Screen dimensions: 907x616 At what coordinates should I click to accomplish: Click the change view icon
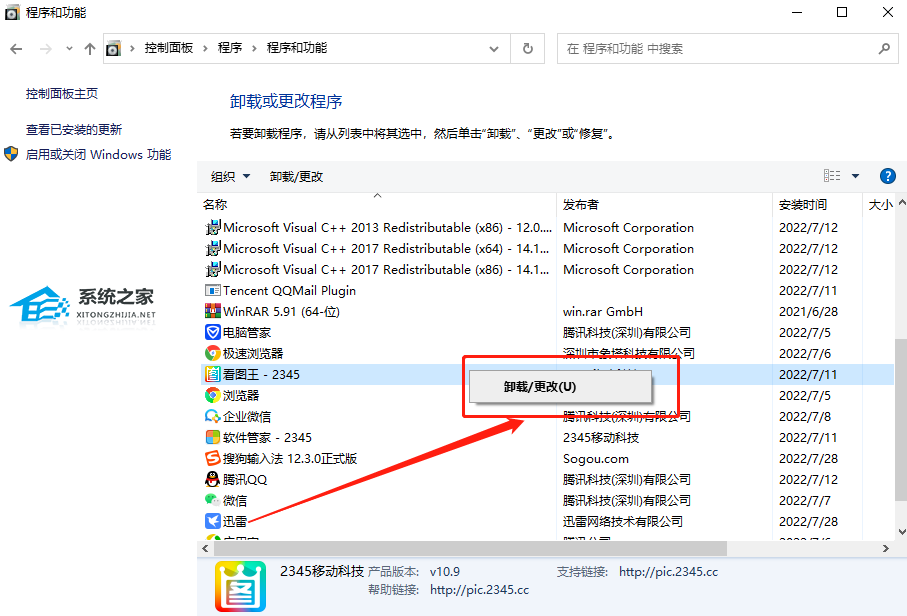click(832, 176)
